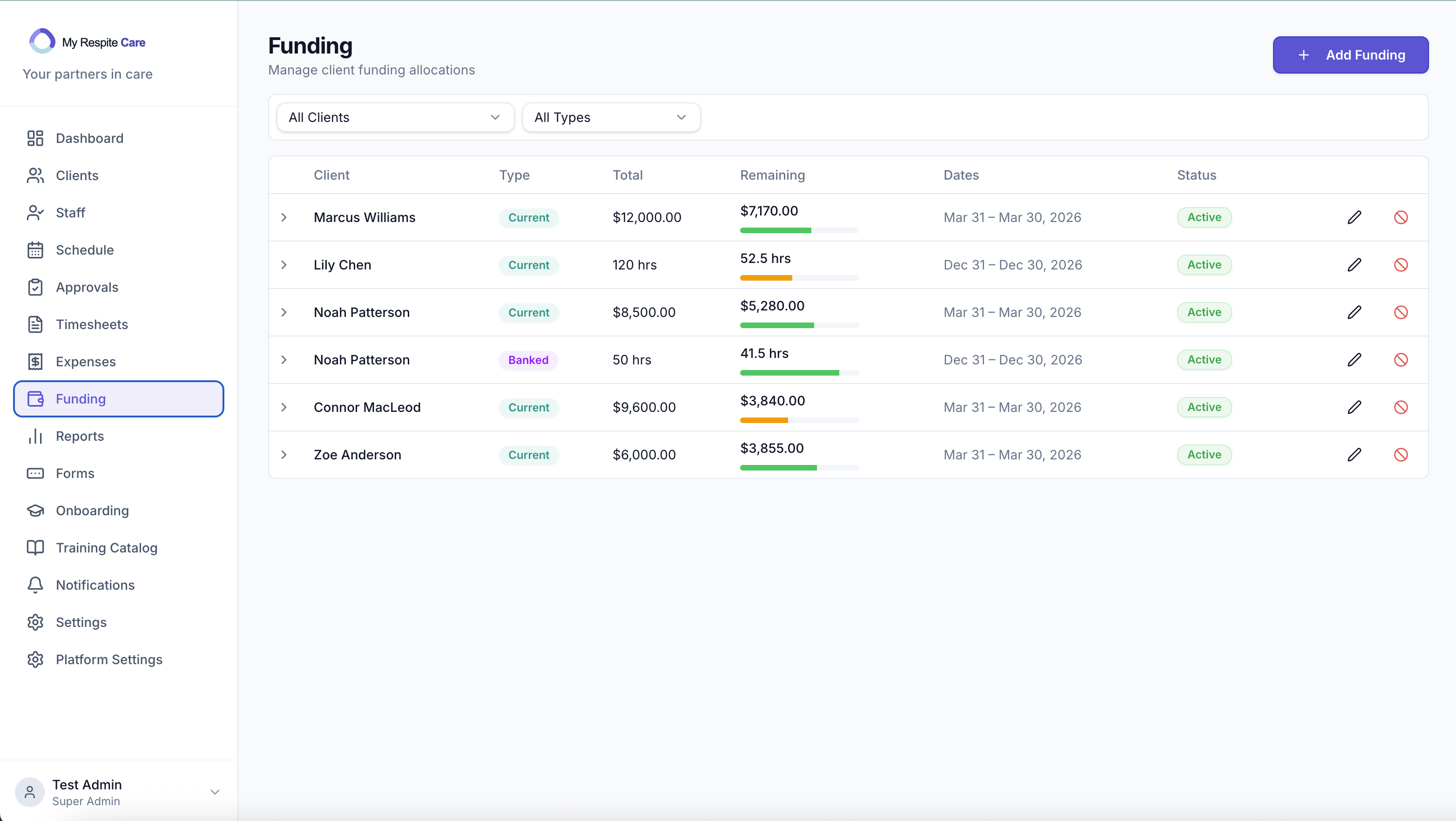Open the Schedule page
Image resolution: width=1456 pixels, height=821 pixels.
pyautogui.click(x=119, y=250)
